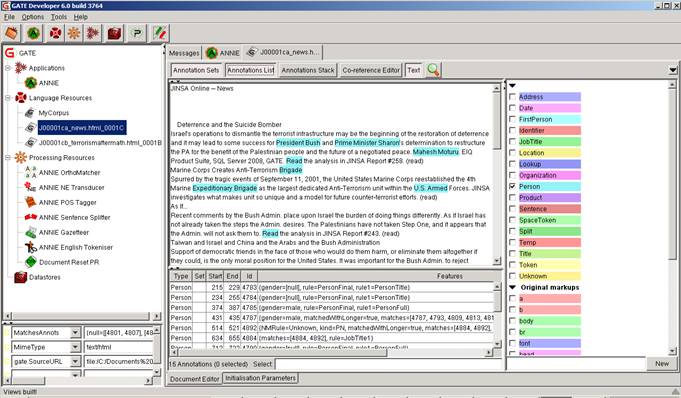
Task: Select the ANNIE OrthoMatcher icon
Action: pos(30,172)
